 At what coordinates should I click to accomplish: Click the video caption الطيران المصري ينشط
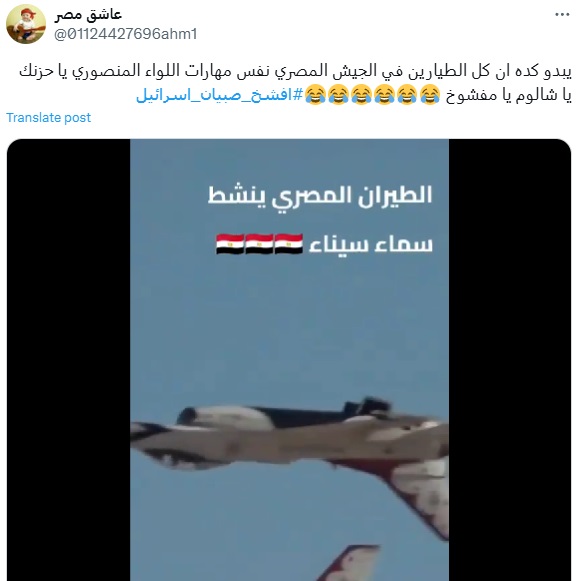pyautogui.click(x=320, y=197)
